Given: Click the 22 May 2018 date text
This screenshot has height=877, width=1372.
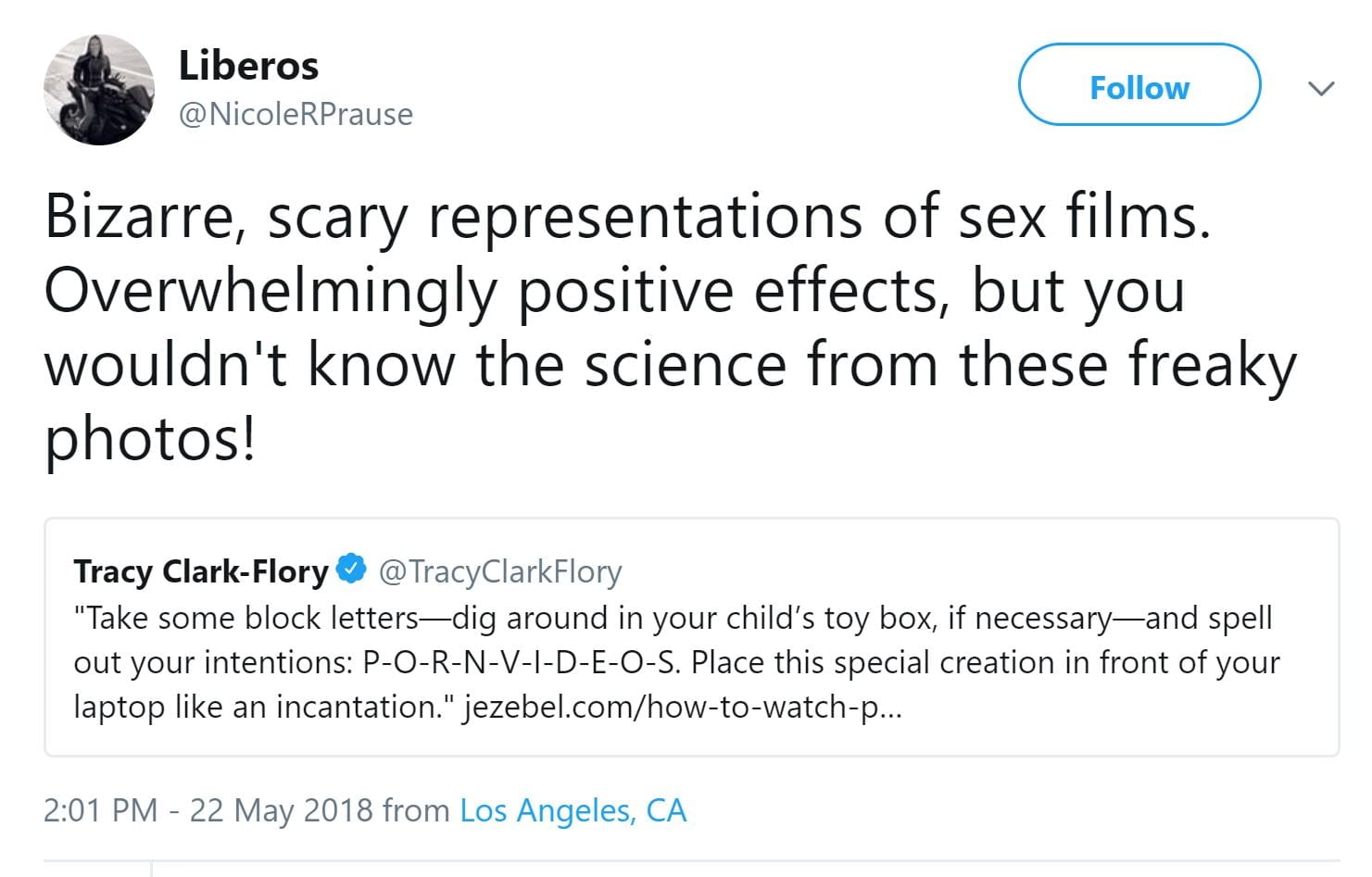Looking at the screenshot, I should [x=280, y=810].
